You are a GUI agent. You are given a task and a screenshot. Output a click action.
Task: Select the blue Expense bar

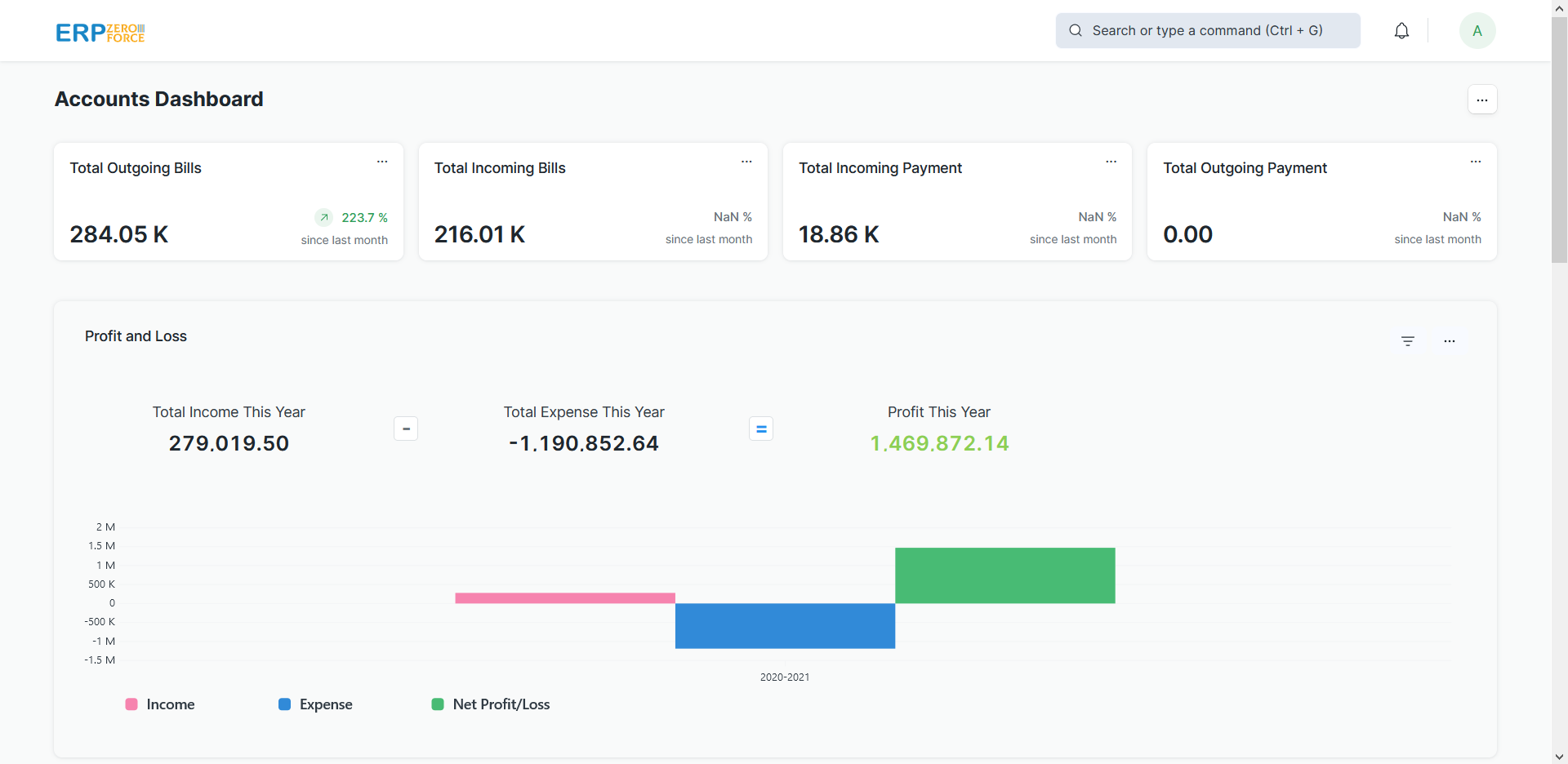(x=785, y=626)
